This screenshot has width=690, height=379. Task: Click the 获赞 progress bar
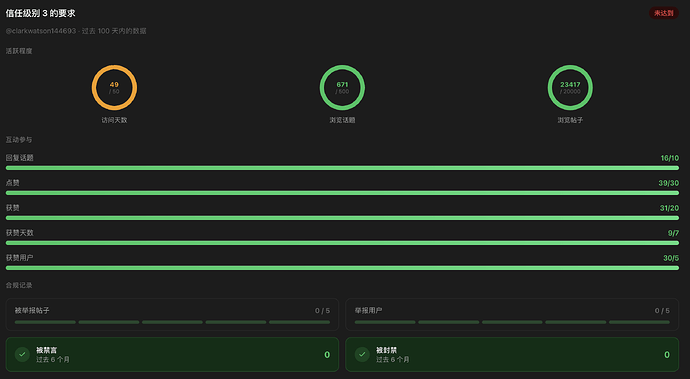pyautogui.click(x=342, y=218)
